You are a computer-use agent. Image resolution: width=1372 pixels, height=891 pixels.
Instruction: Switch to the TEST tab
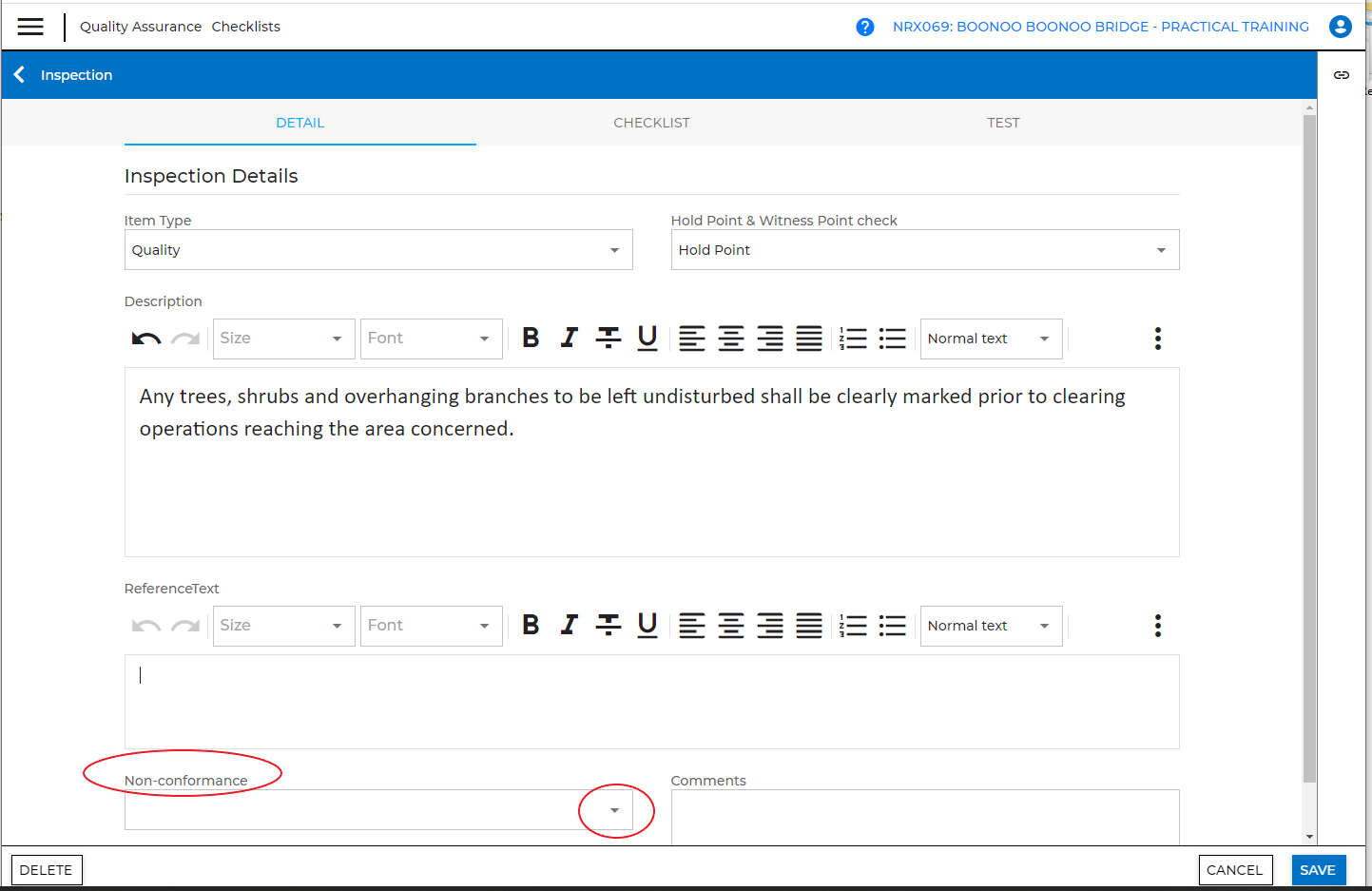pos(1003,123)
